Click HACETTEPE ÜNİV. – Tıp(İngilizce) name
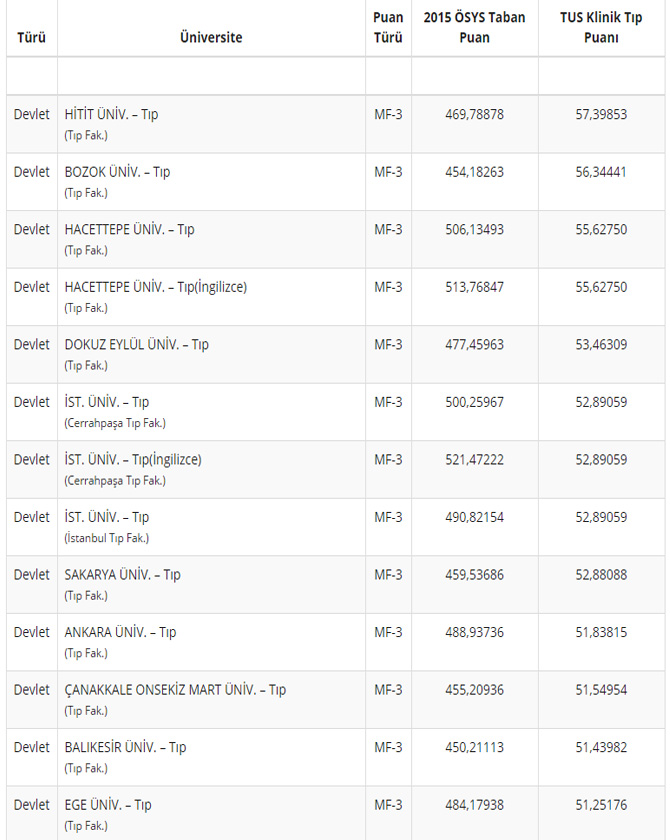670x840 pixels. (155, 287)
